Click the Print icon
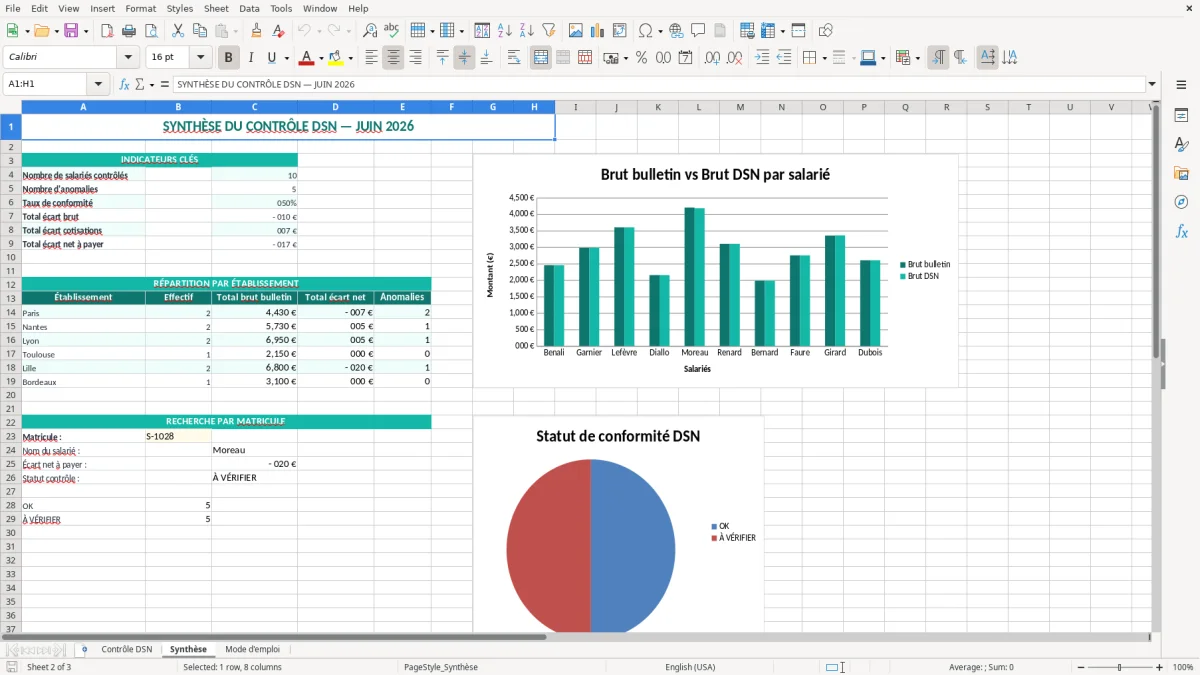Viewport: 1200px width, 675px height. pos(128,31)
